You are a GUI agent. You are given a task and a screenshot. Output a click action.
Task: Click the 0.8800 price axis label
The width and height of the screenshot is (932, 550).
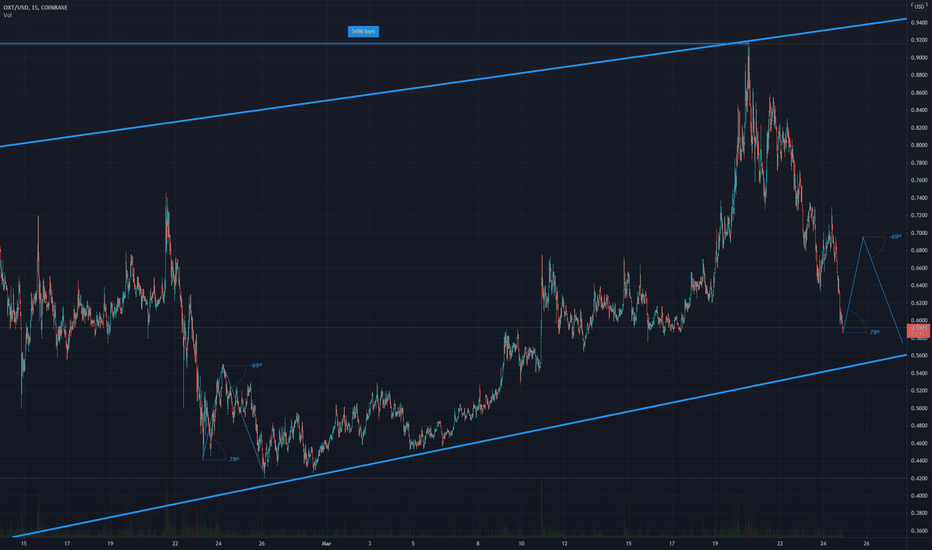(919, 76)
